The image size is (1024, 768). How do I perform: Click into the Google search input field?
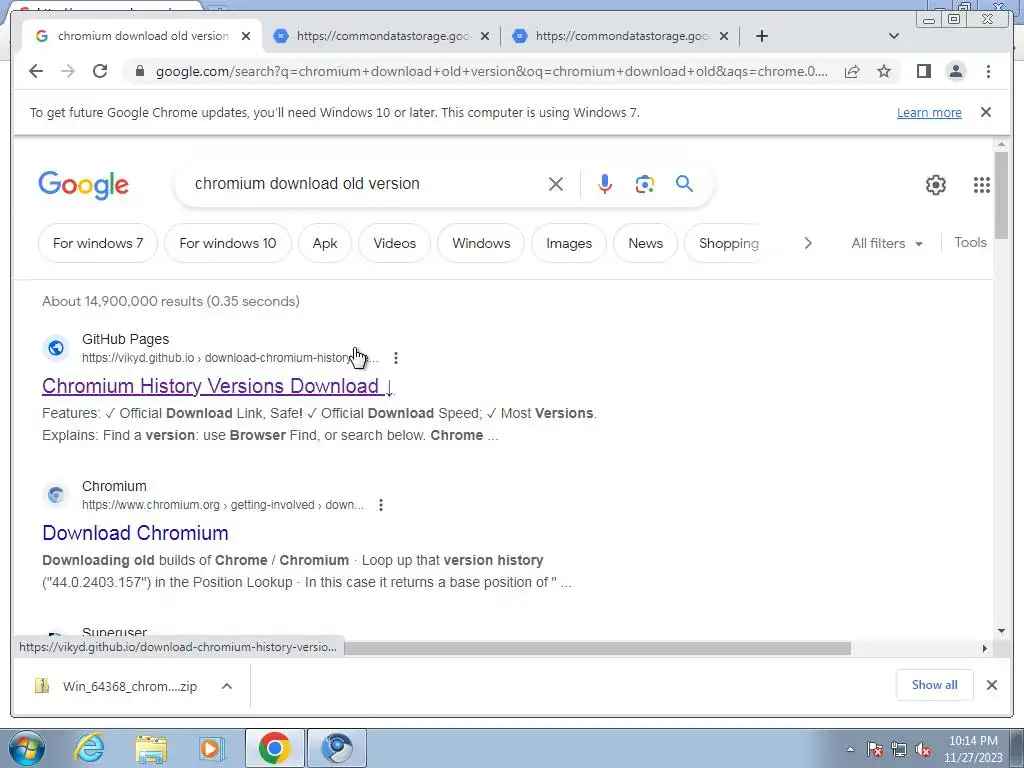pyautogui.click(x=366, y=184)
